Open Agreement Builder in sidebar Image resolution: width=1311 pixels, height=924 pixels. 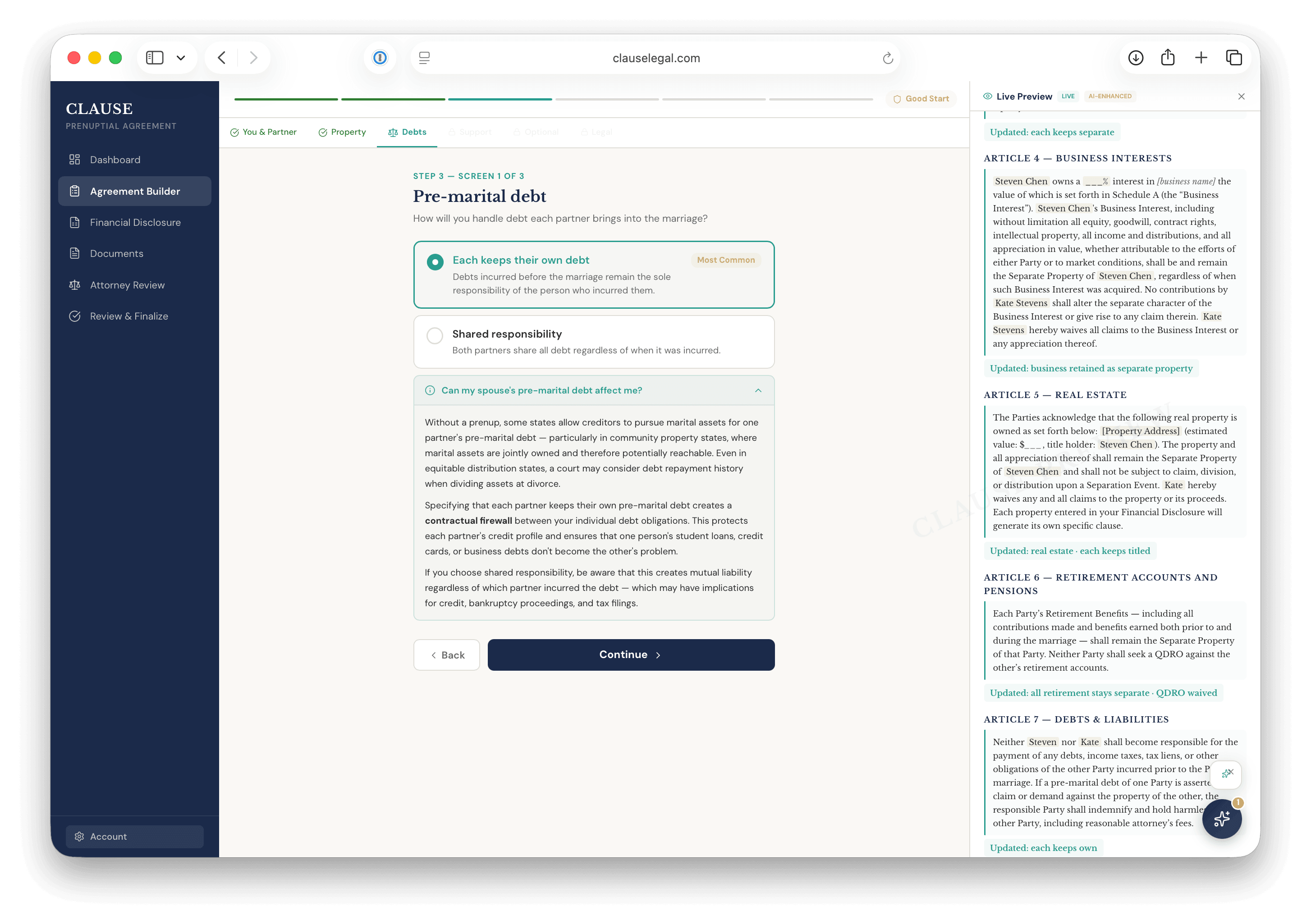point(134,191)
